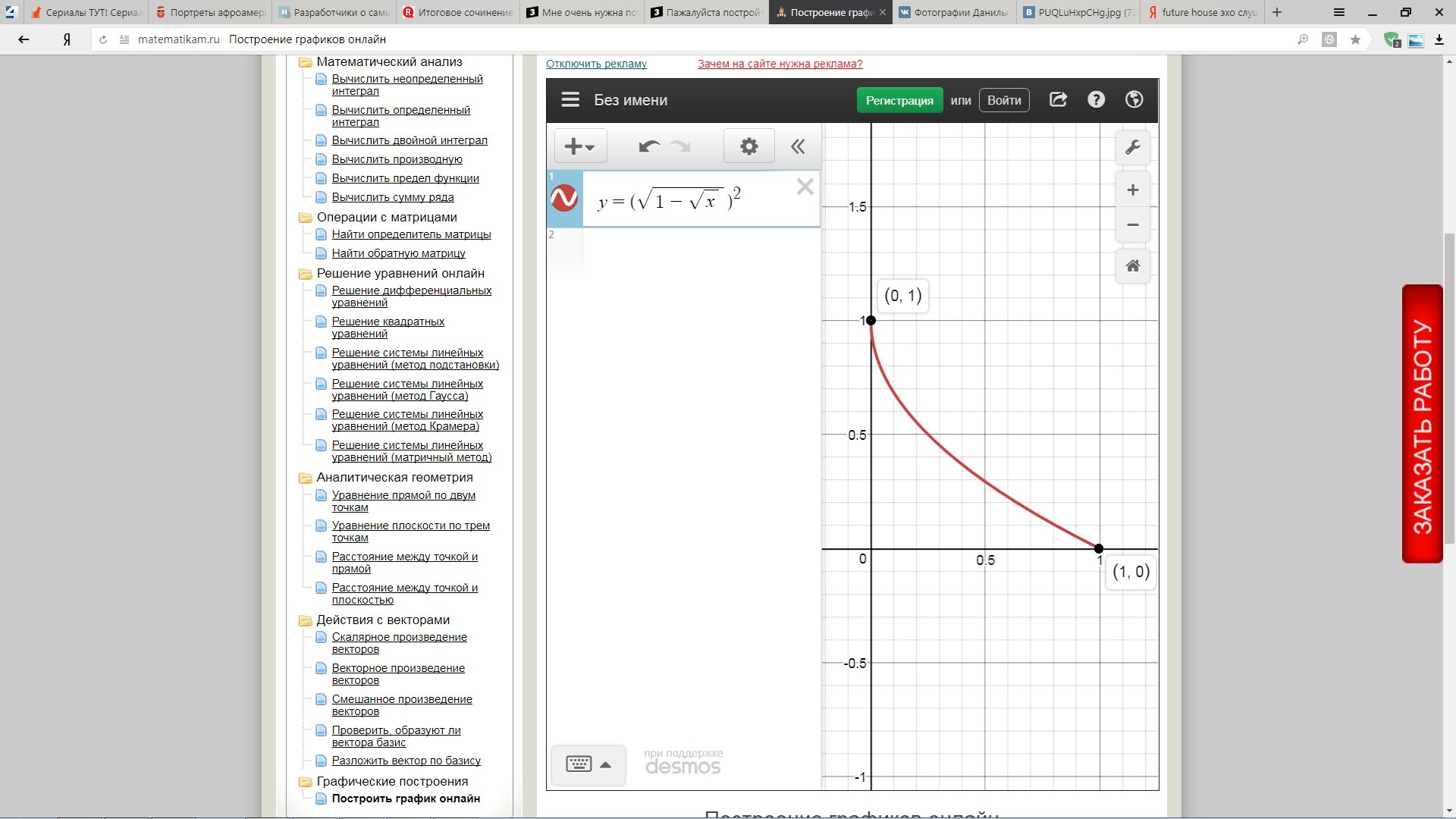Open the expression list settings gear
This screenshot has height=819, width=1456.
pos(748,146)
